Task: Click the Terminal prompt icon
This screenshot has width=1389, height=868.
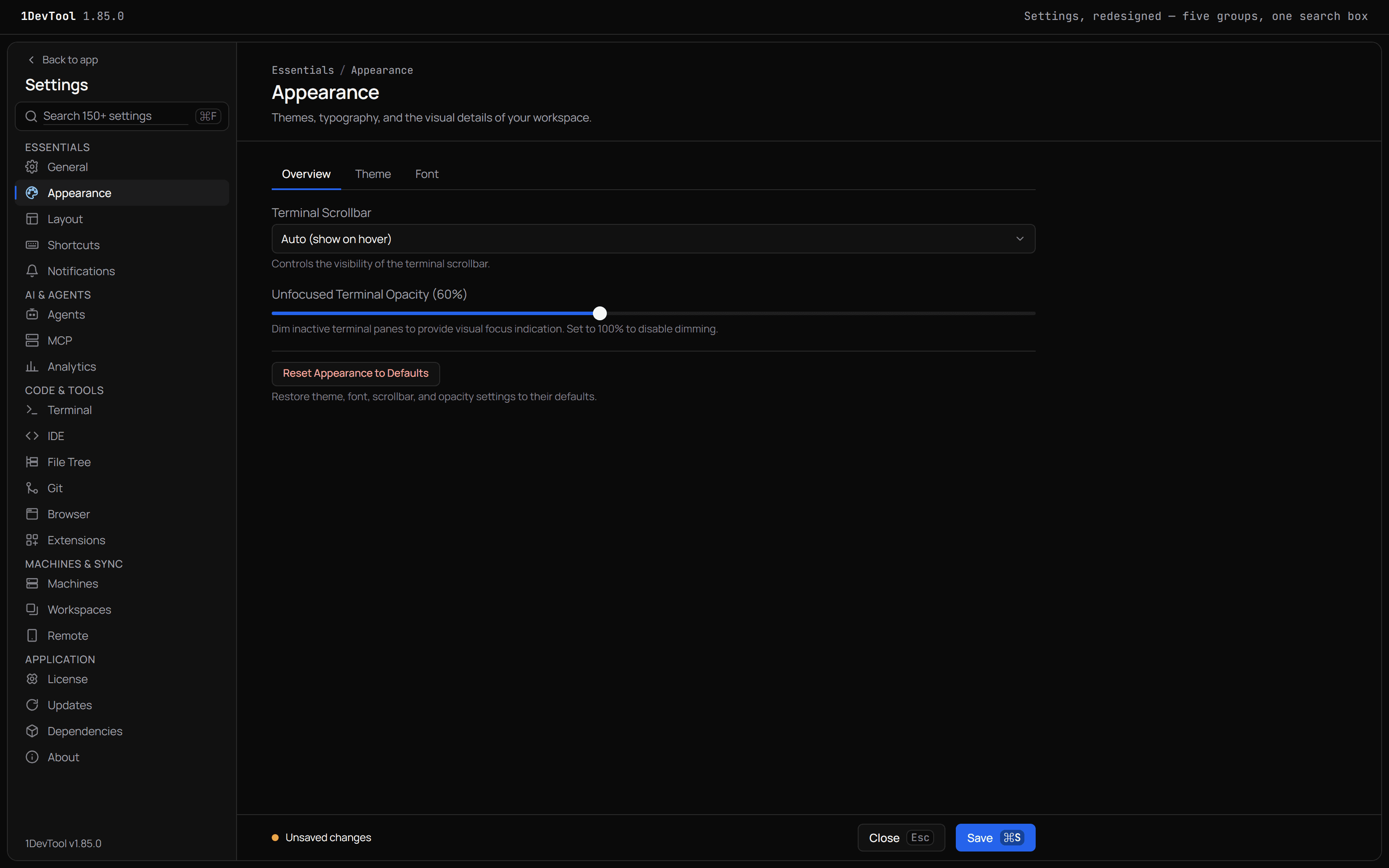Action: pos(32,410)
